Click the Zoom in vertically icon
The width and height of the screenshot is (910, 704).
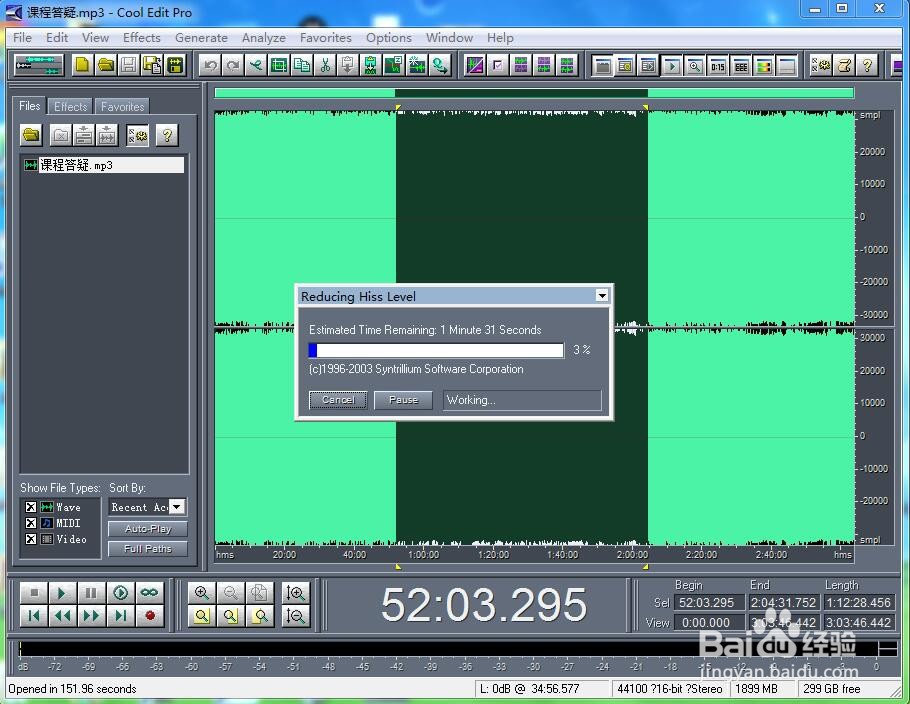[295, 593]
